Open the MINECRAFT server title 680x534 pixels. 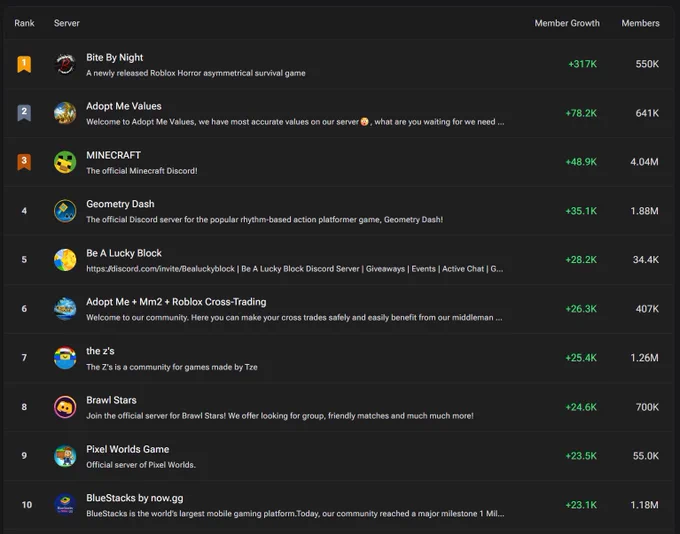(x=113, y=155)
